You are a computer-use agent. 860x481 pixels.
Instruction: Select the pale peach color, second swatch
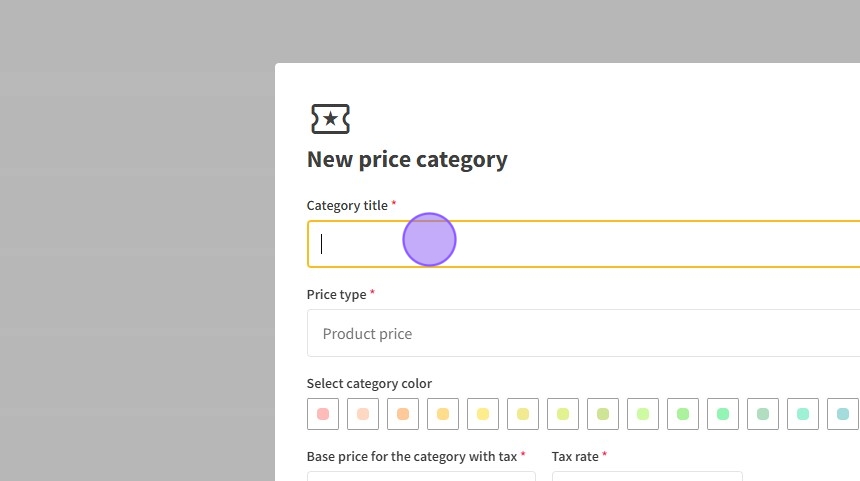(363, 414)
